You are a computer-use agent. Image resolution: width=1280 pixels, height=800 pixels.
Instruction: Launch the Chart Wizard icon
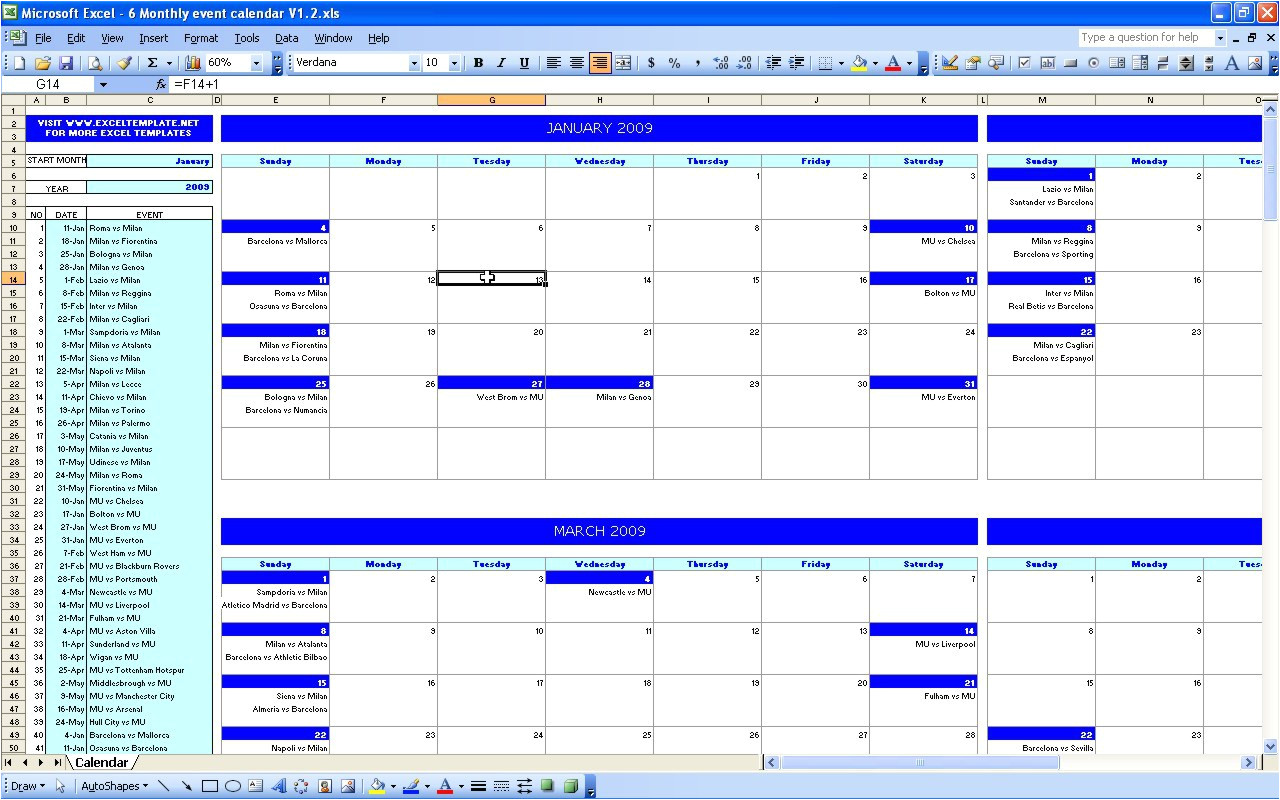(x=193, y=63)
